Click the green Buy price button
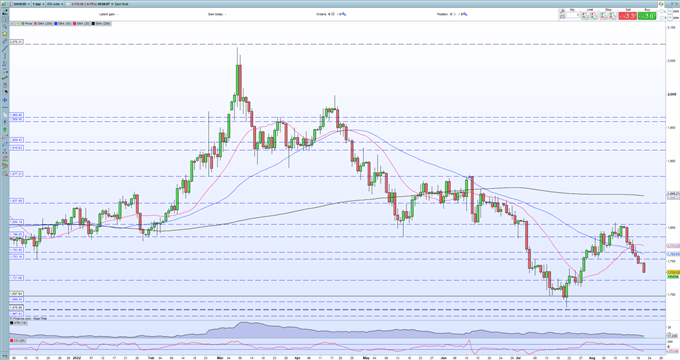 point(647,16)
